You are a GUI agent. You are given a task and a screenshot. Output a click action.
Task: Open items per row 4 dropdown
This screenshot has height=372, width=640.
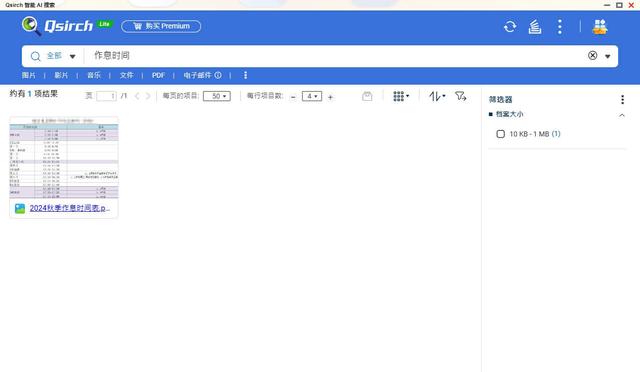coord(312,96)
